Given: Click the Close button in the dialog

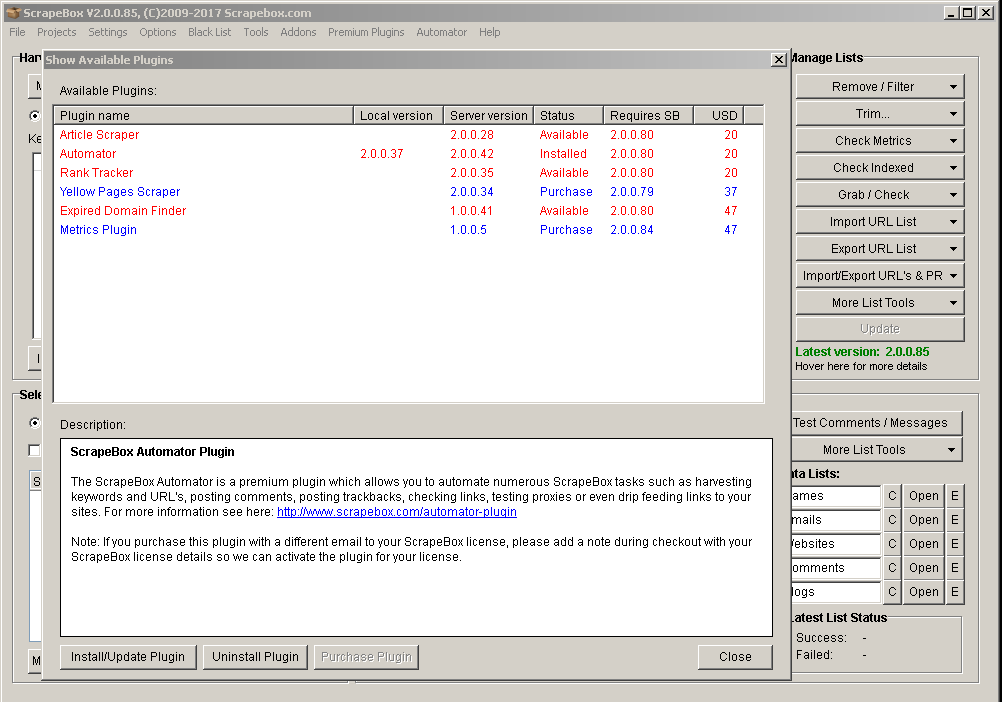Looking at the screenshot, I should [x=735, y=657].
